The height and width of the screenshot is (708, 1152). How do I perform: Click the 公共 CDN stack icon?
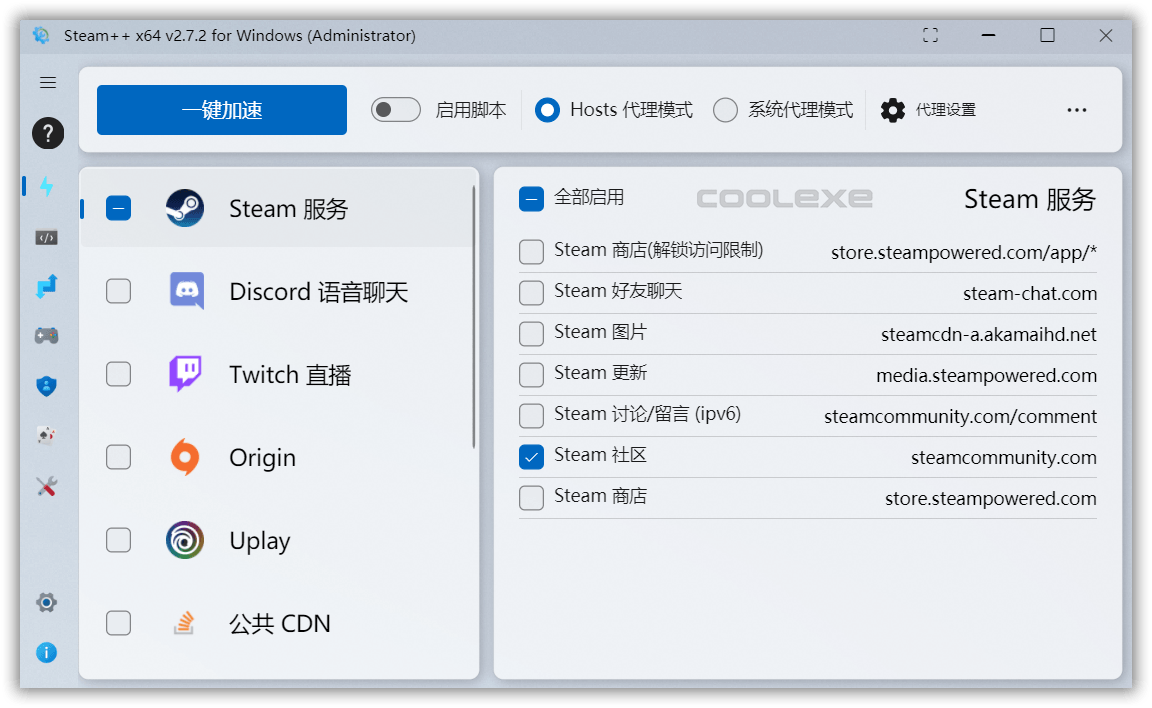(x=184, y=623)
